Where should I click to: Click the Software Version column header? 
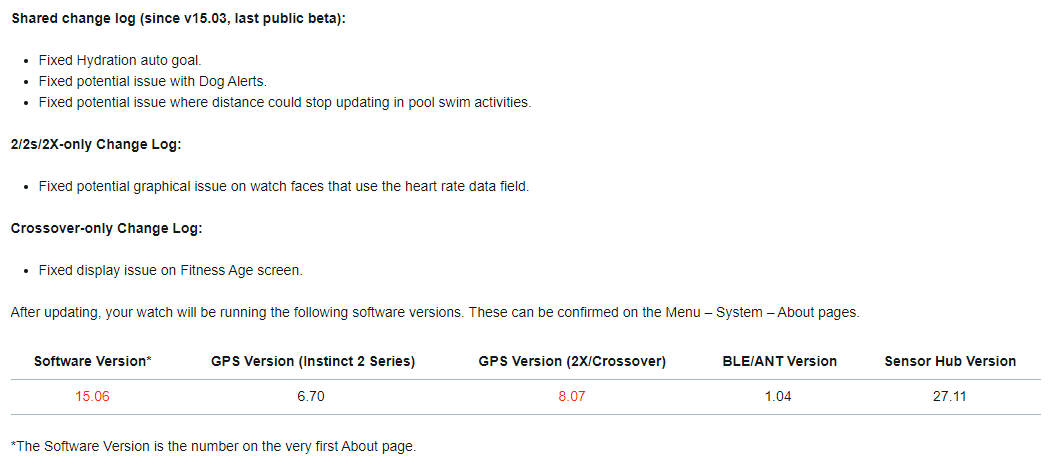(92, 361)
